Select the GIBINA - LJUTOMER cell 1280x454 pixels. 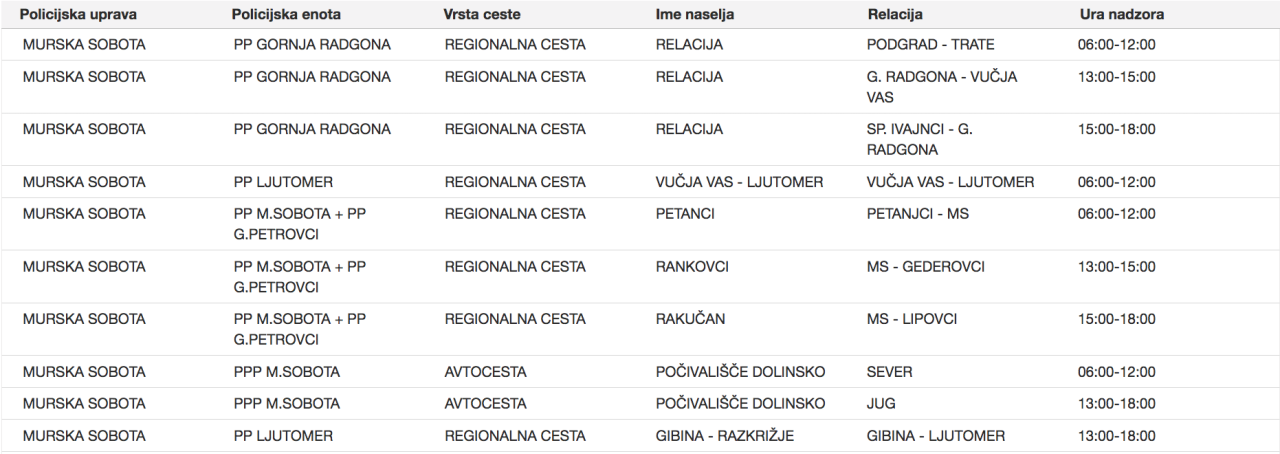pos(935,436)
